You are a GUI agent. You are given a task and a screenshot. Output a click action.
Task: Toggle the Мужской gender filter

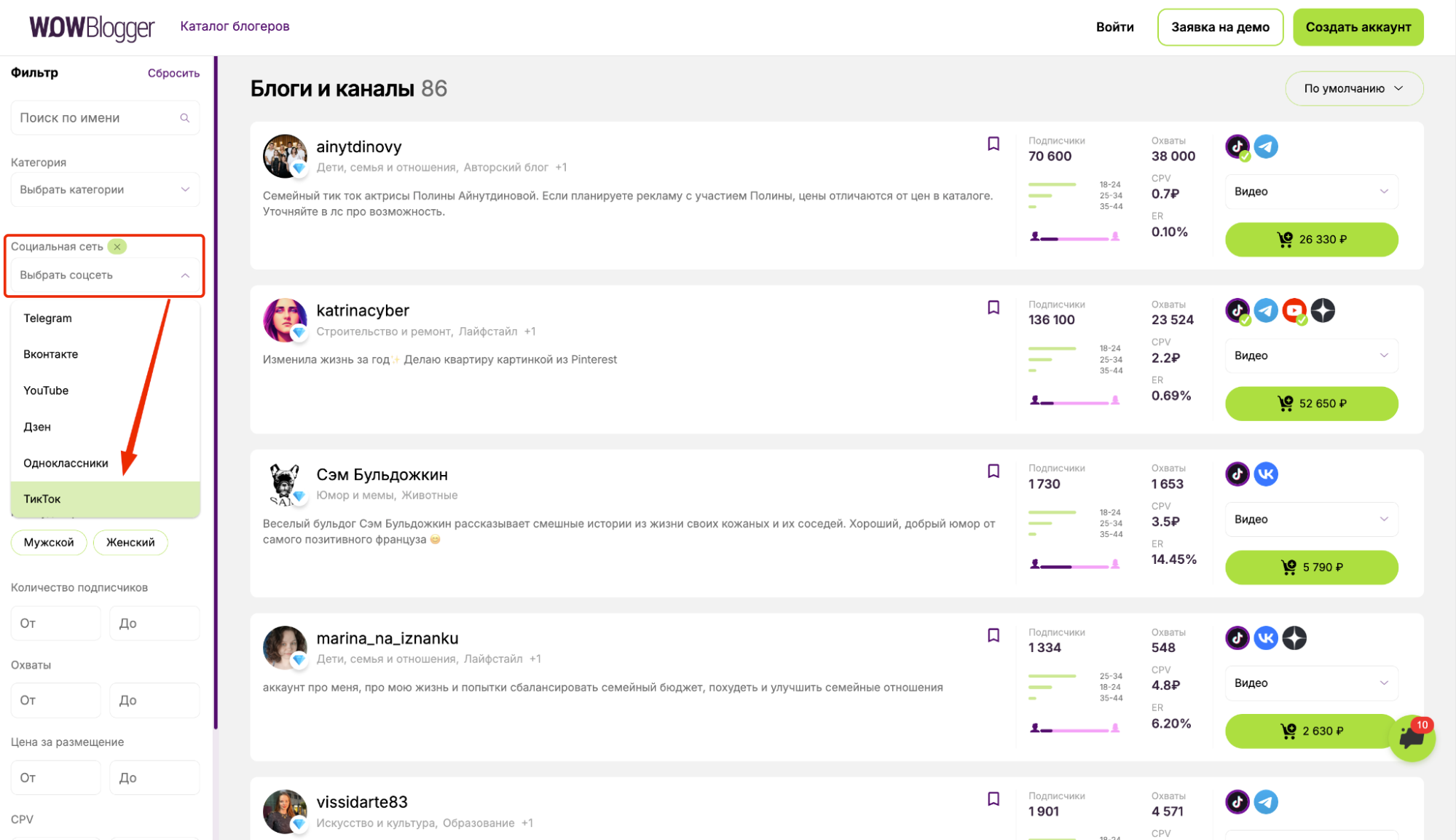[x=49, y=542]
